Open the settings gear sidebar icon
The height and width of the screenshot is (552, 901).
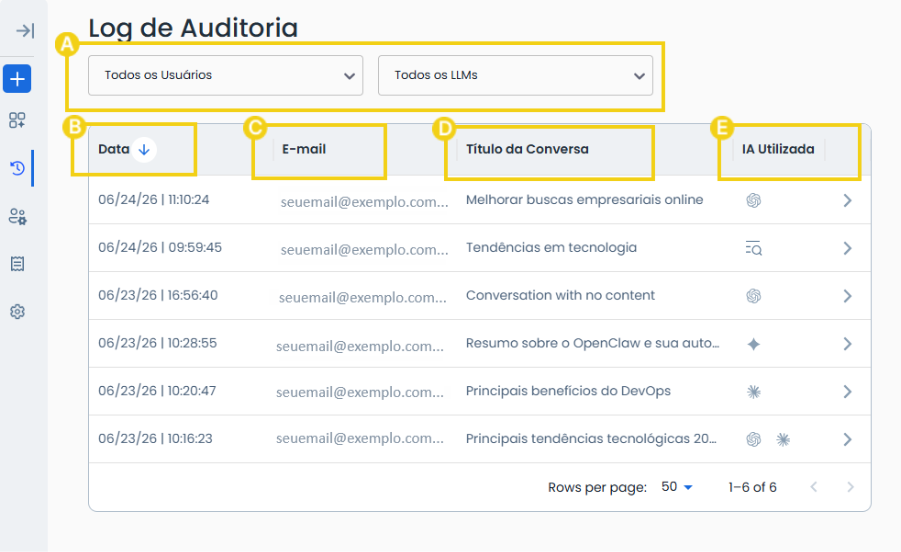(x=17, y=311)
